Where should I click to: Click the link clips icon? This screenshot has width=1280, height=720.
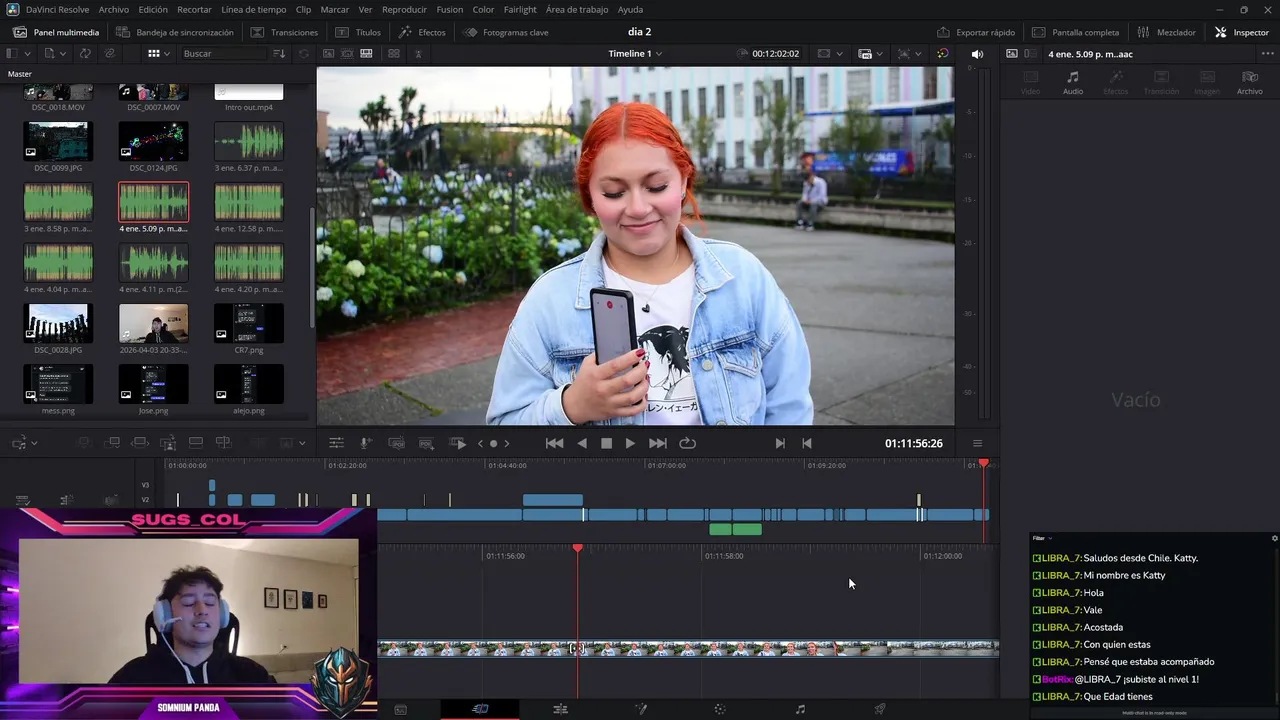pyautogui.click(x=109, y=53)
